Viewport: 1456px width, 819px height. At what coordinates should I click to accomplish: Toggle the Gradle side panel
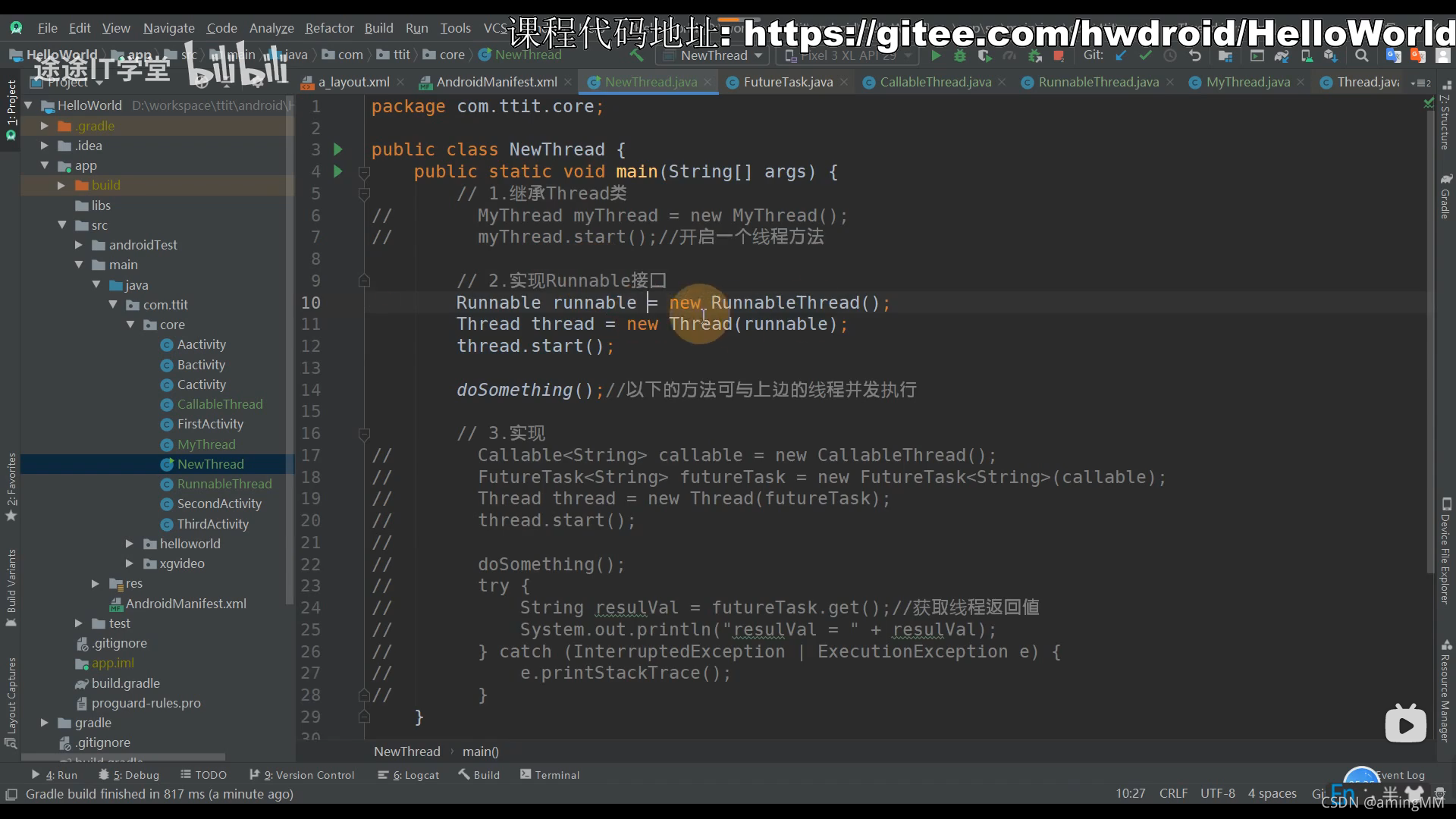1445,196
